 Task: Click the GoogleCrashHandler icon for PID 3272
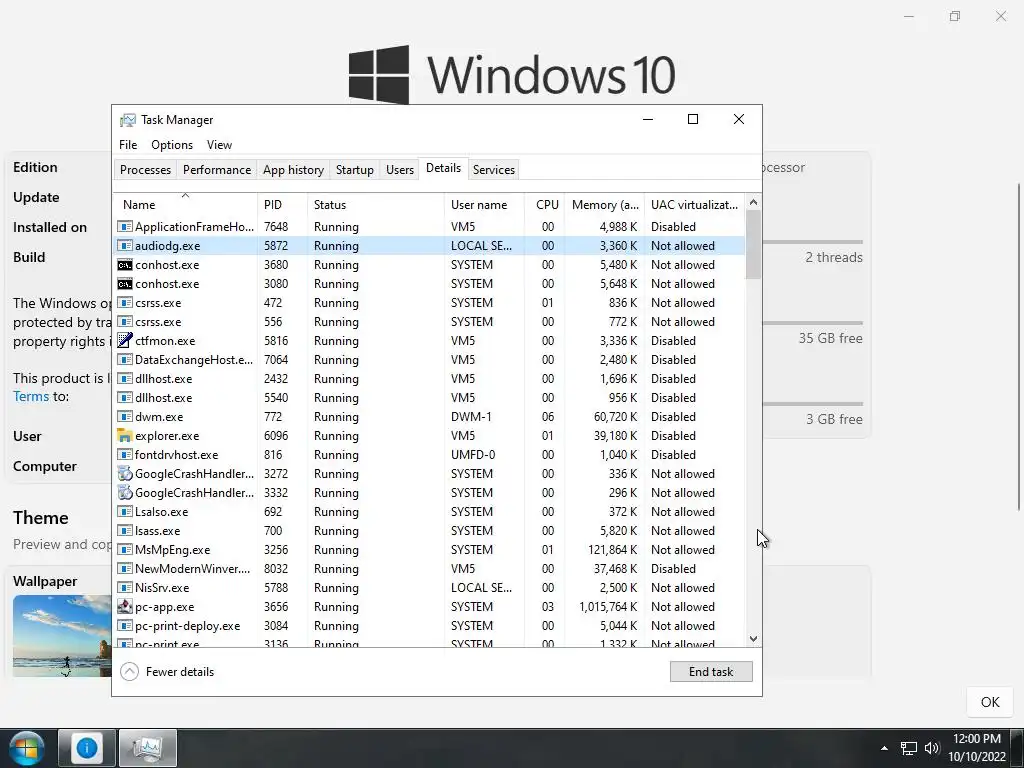coord(124,473)
